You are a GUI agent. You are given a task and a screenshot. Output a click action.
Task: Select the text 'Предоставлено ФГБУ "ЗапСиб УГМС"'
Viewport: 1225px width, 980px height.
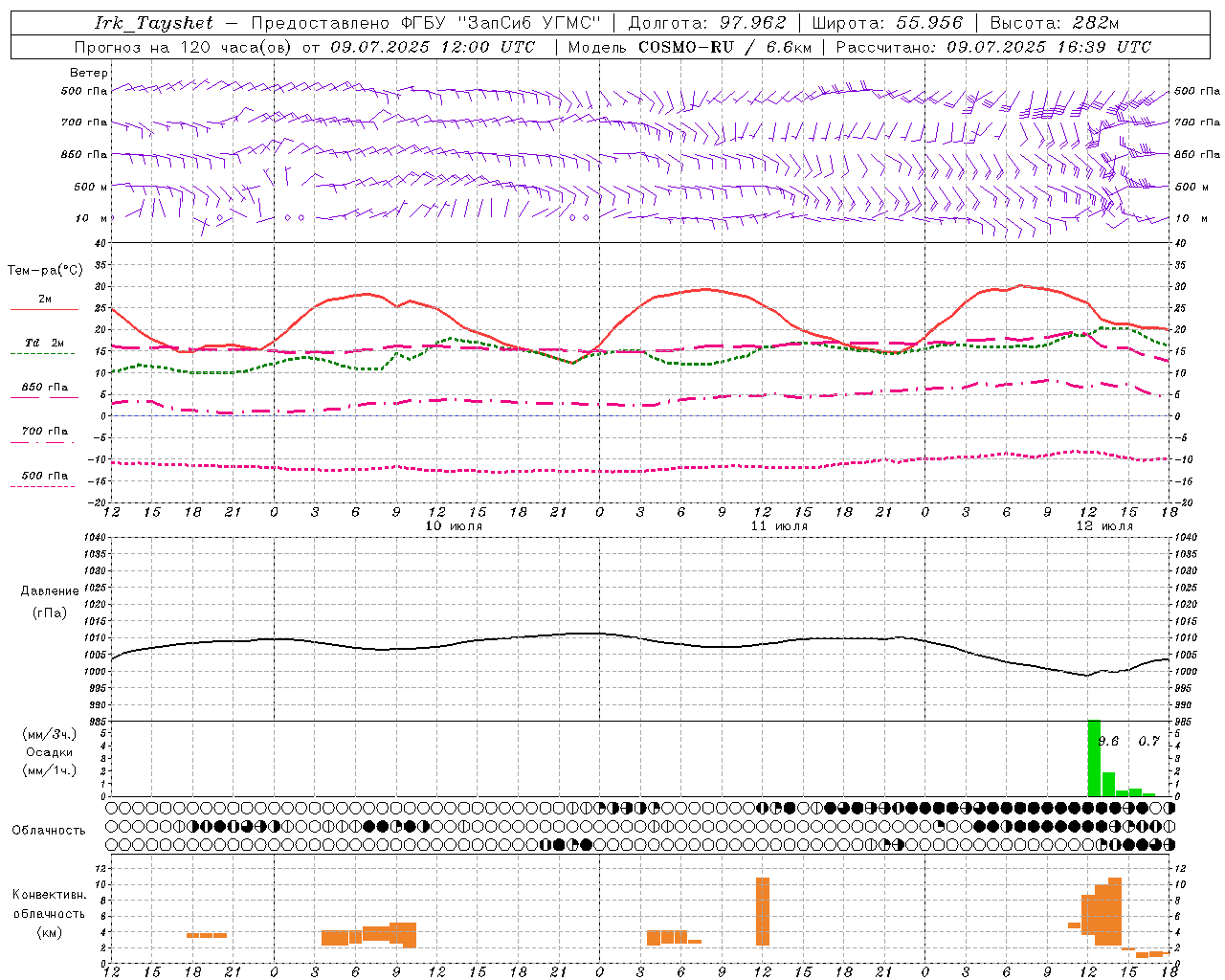426,23
